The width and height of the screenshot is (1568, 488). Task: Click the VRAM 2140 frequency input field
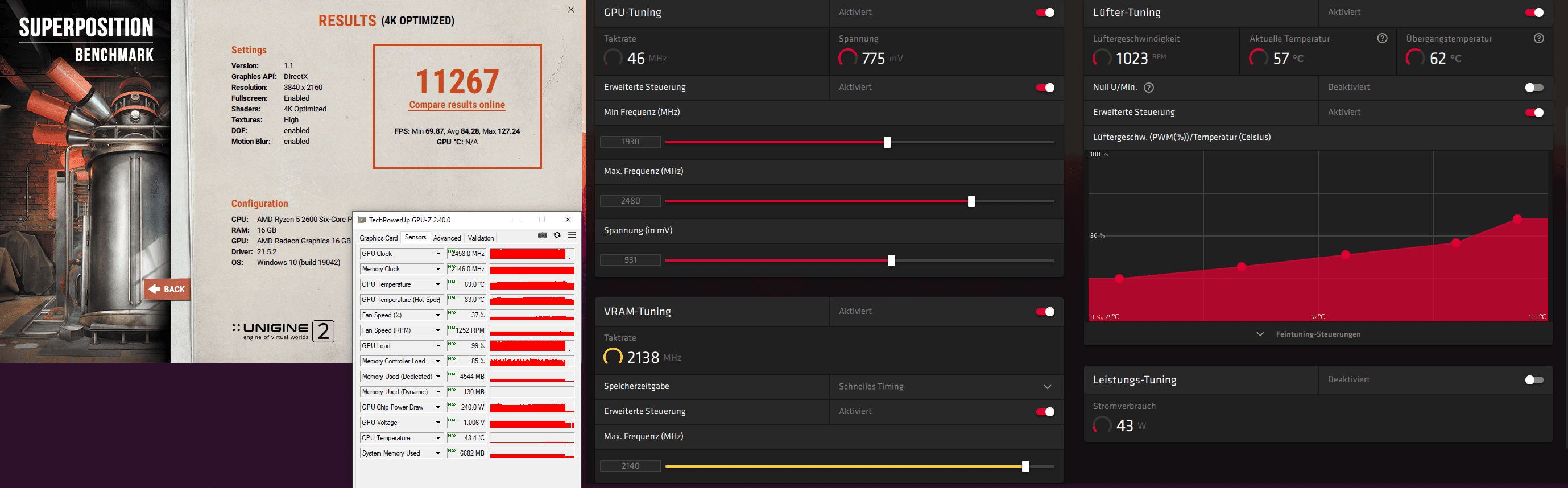[x=631, y=466]
